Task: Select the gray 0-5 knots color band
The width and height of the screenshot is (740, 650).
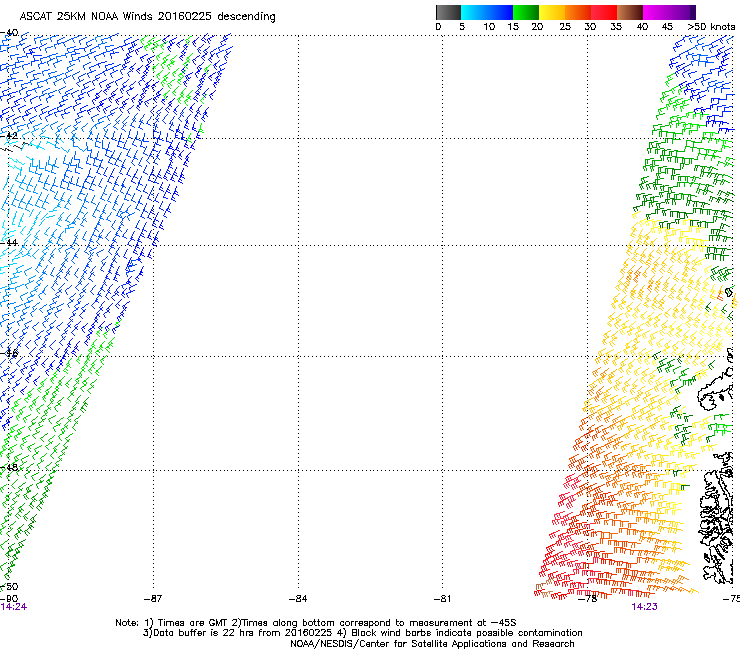Action: pyautogui.click(x=448, y=12)
